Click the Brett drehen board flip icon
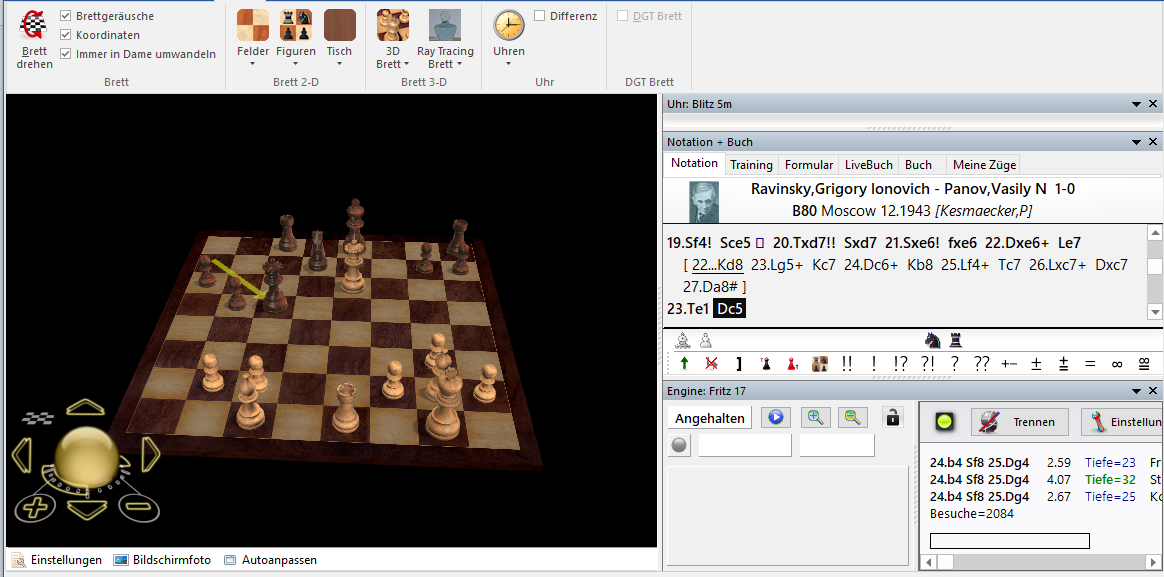The image size is (1164, 577). click(x=34, y=26)
